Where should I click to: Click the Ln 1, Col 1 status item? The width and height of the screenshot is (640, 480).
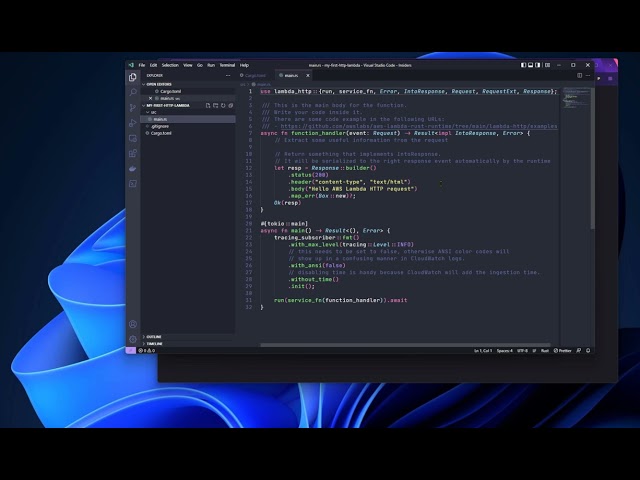483,351
